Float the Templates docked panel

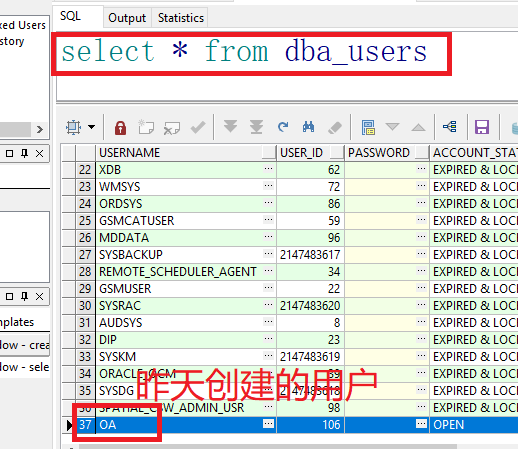[x=9, y=296]
